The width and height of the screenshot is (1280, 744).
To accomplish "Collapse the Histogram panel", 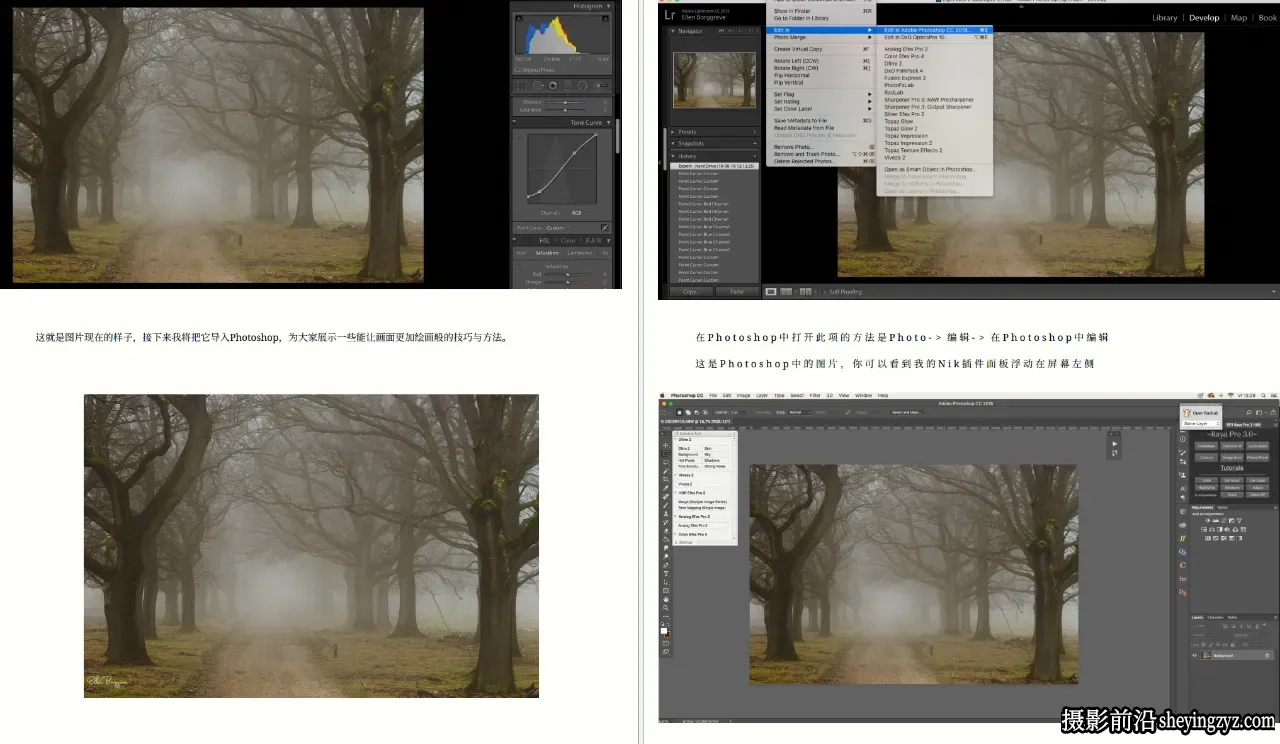I will pos(608,6).
